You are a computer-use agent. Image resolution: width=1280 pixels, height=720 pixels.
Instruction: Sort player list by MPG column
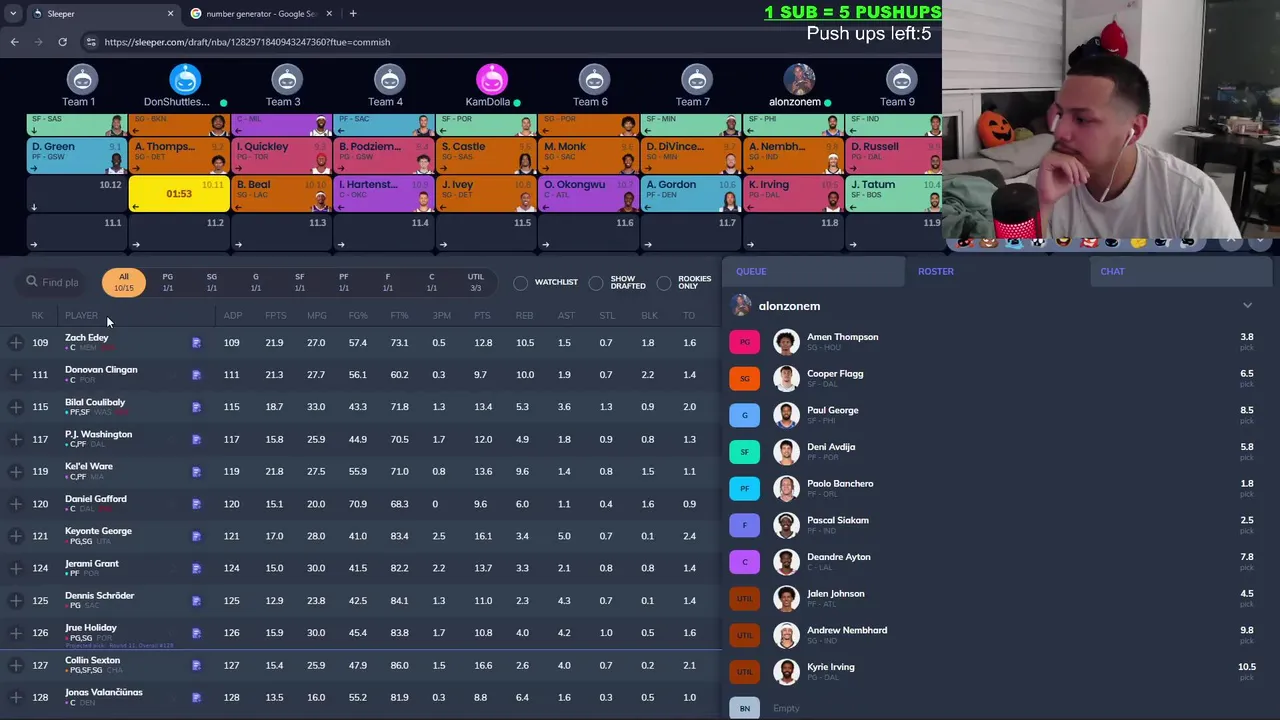pyautogui.click(x=317, y=316)
